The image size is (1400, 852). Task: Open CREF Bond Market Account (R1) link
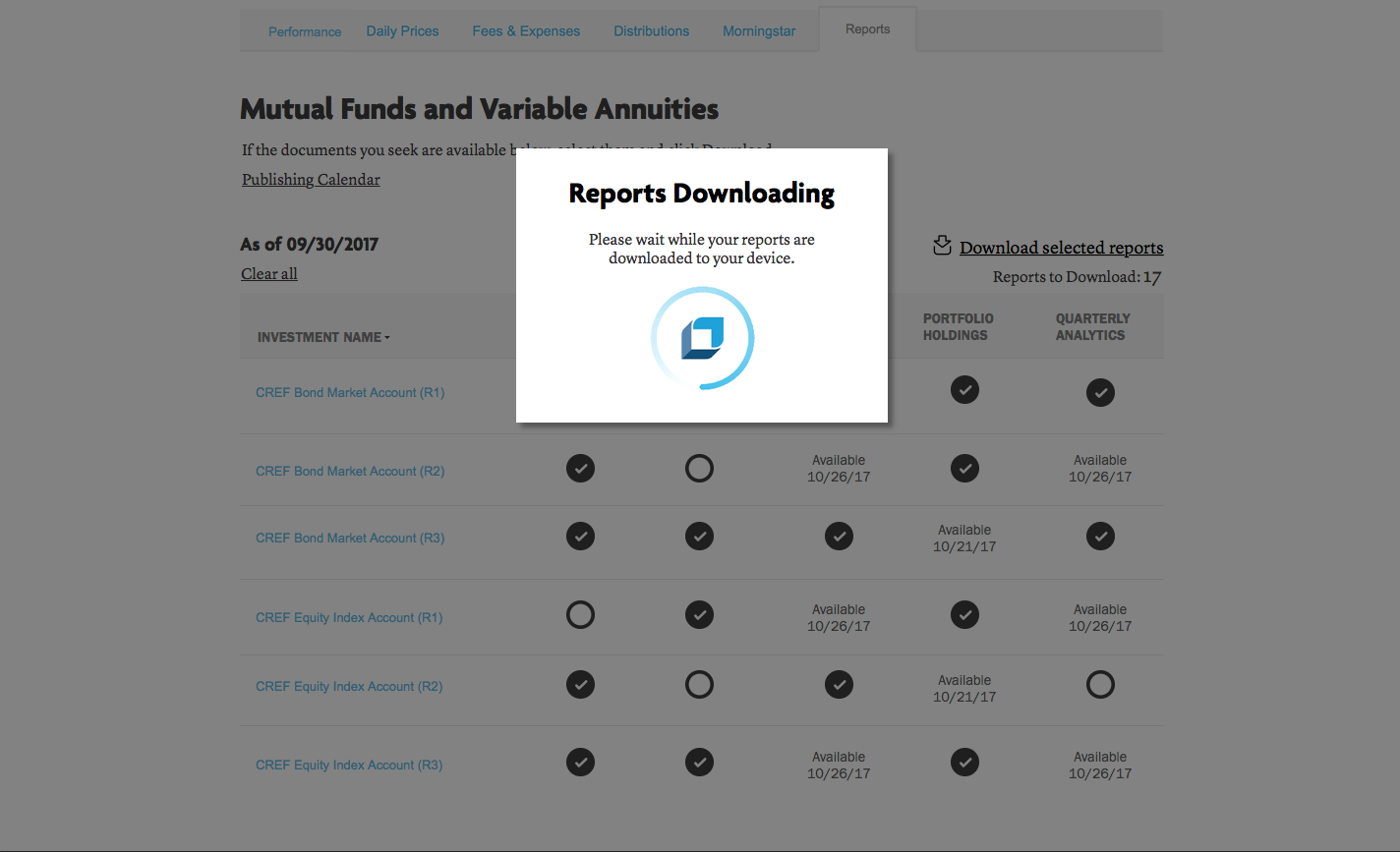click(x=350, y=392)
